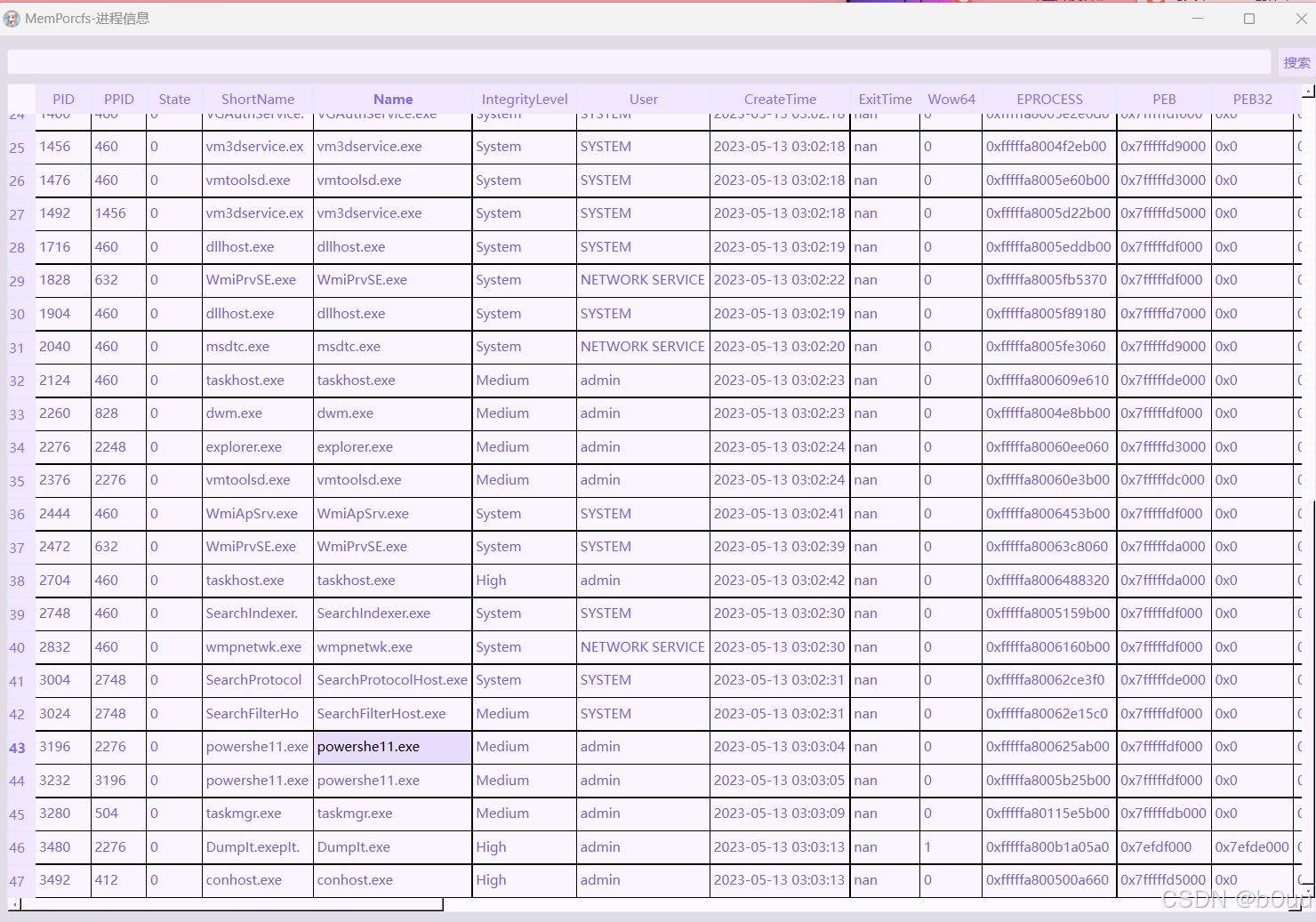1316x922 pixels.
Task: Click PID cell 2276
Action: 63,447
